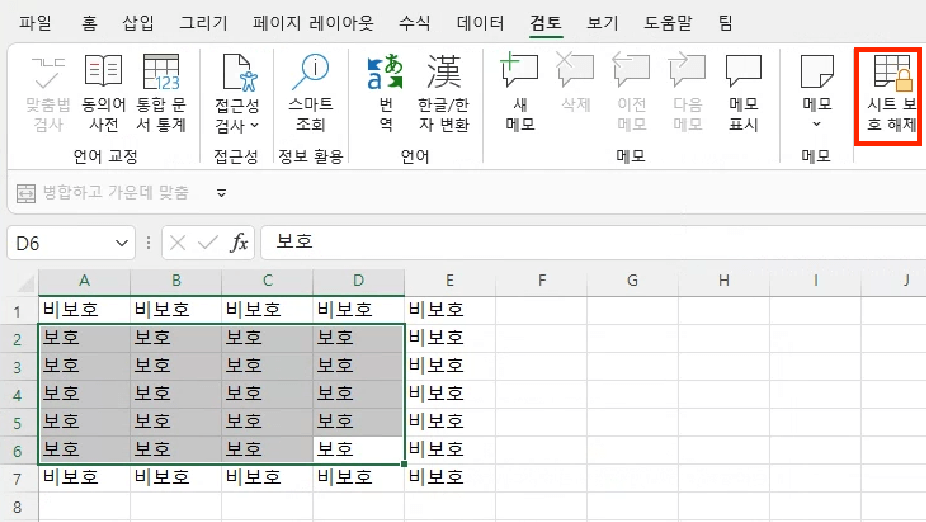Open 스마트 조회 smart lookup
This screenshot has height=522, width=926.
[311, 93]
